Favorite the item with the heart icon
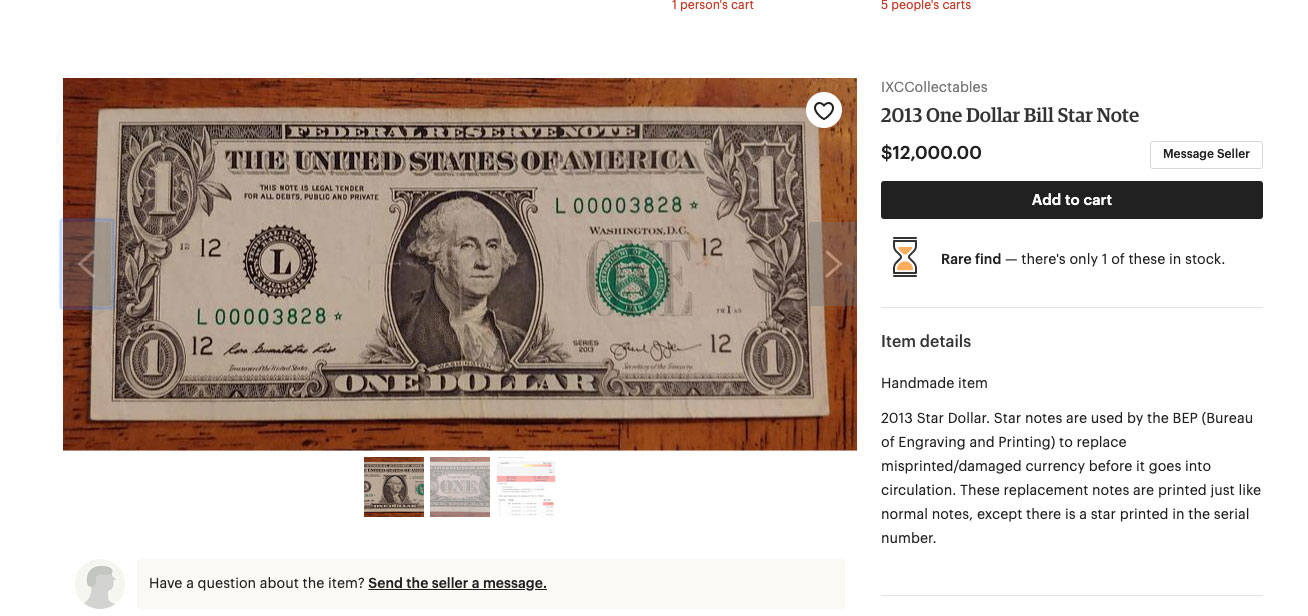Image resolution: width=1308 pixels, height=616 pixels. pos(823,111)
